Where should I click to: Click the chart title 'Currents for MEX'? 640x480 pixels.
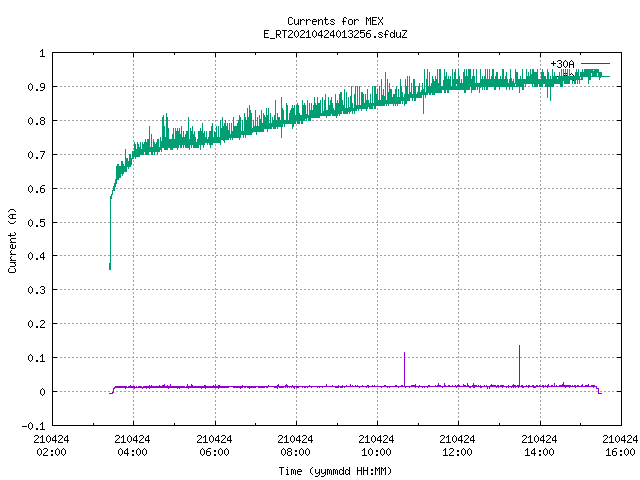pyautogui.click(x=335, y=21)
